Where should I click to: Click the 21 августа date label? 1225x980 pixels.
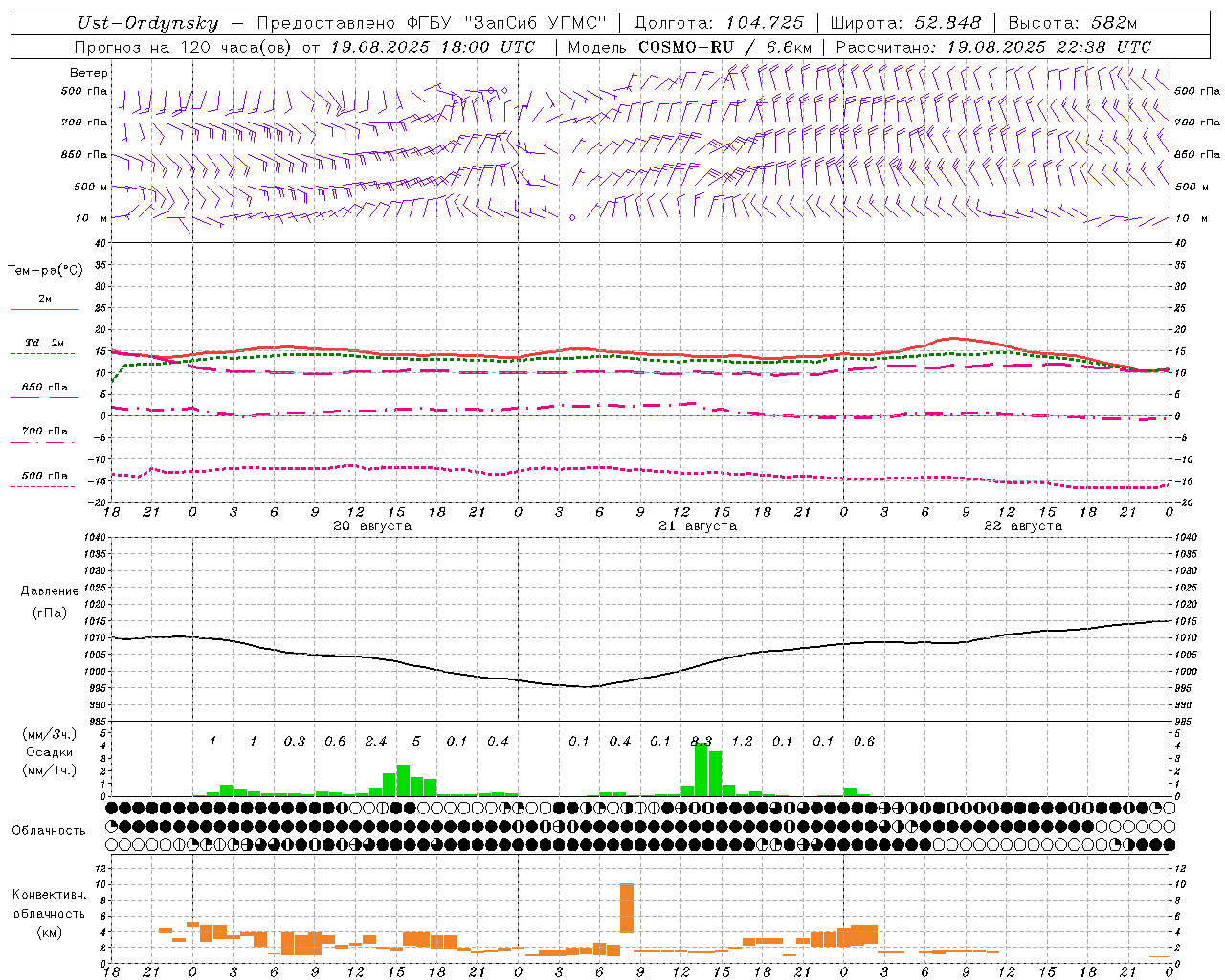[698, 526]
